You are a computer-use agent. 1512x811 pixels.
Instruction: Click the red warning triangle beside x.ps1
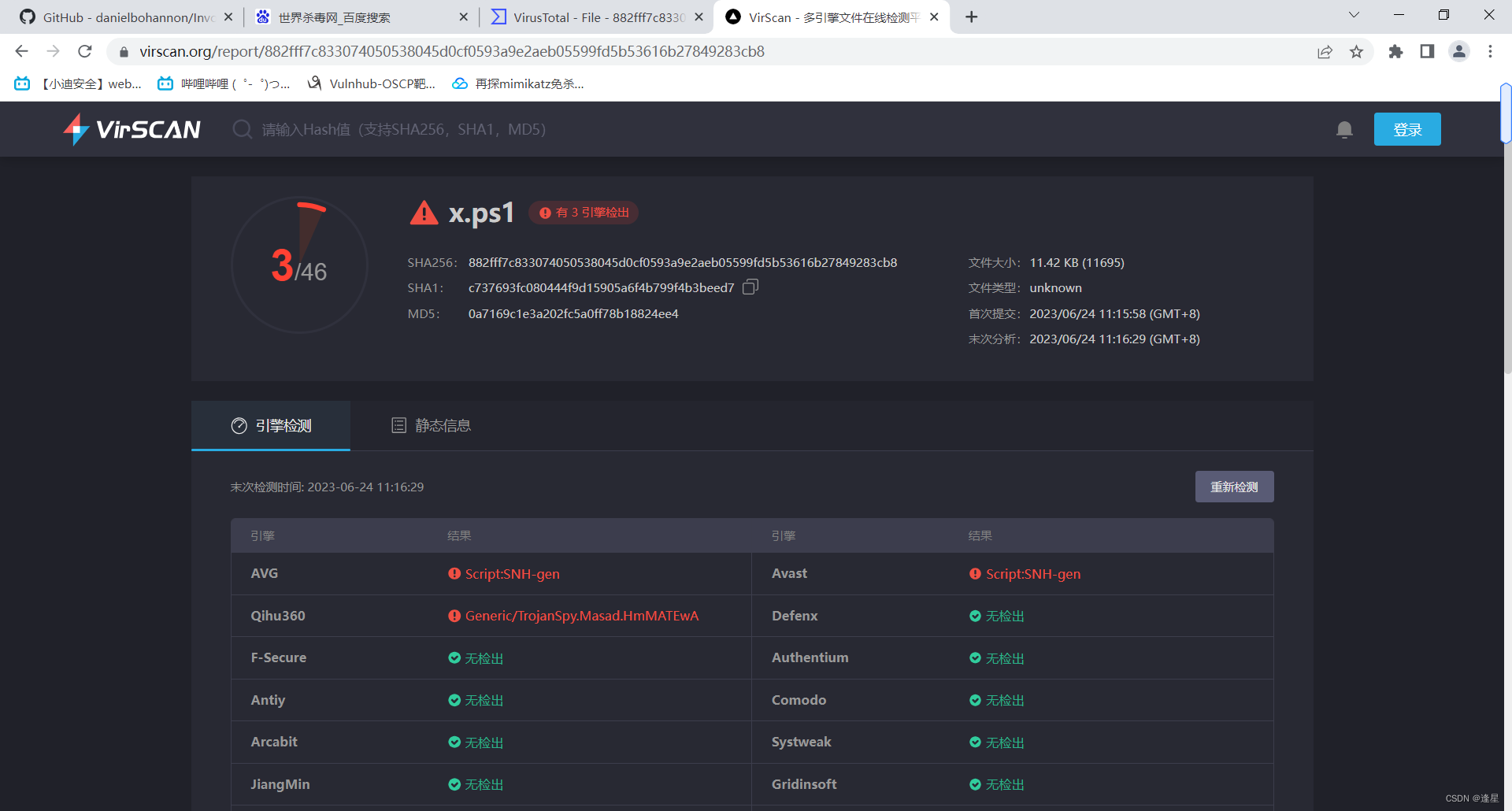[424, 213]
